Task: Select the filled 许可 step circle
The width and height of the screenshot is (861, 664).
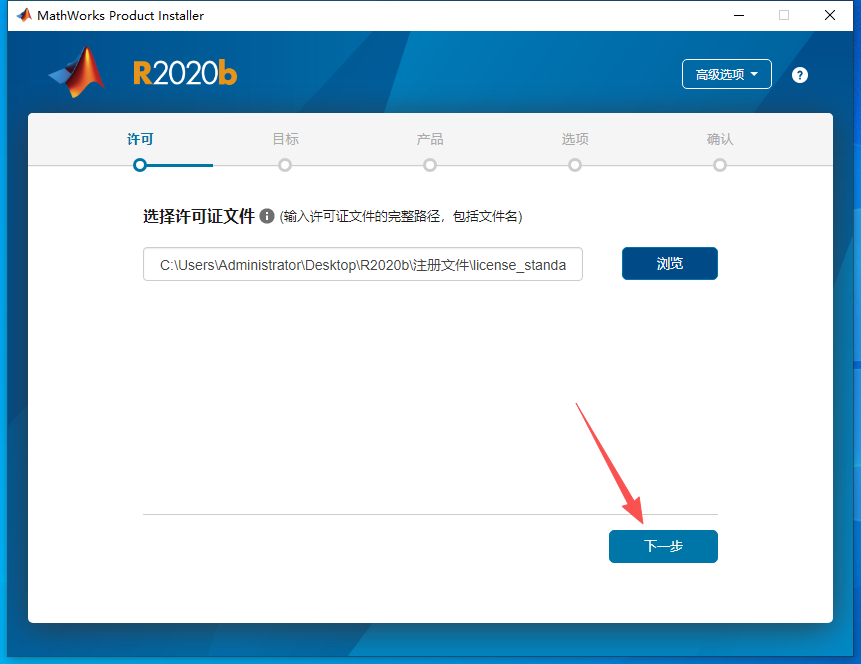Action: coord(140,164)
